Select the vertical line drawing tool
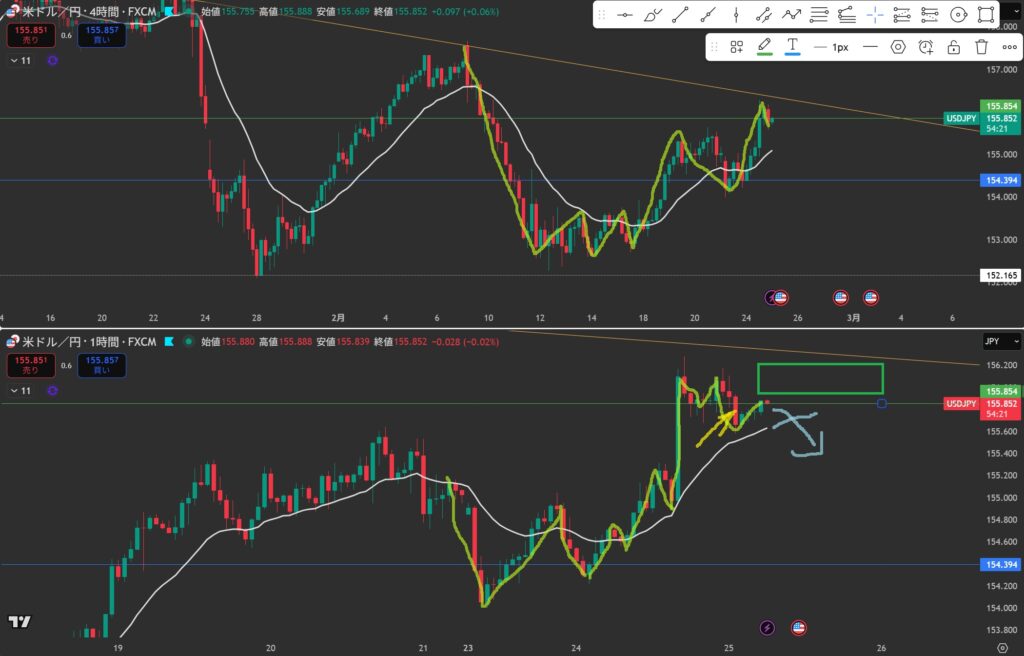The width and height of the screenshot is (1024, 656). point(736,15)
